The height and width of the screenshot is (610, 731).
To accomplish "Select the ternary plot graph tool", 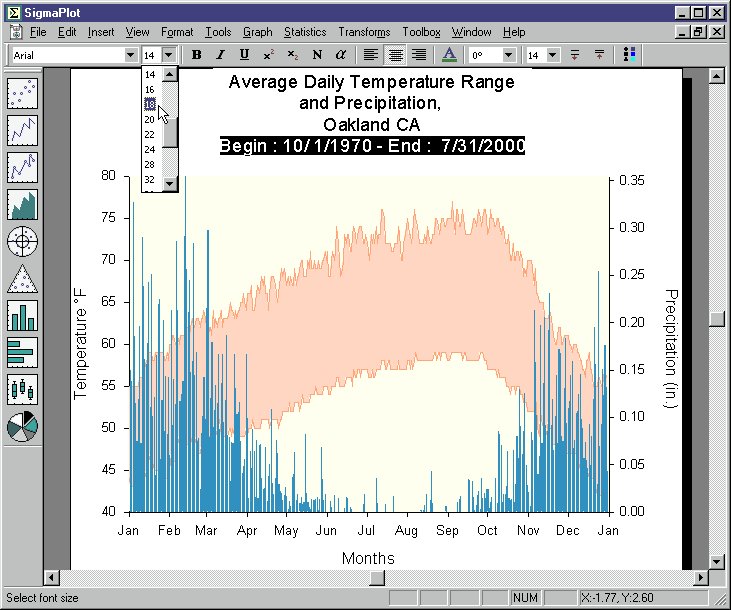I will pos(22,278).
